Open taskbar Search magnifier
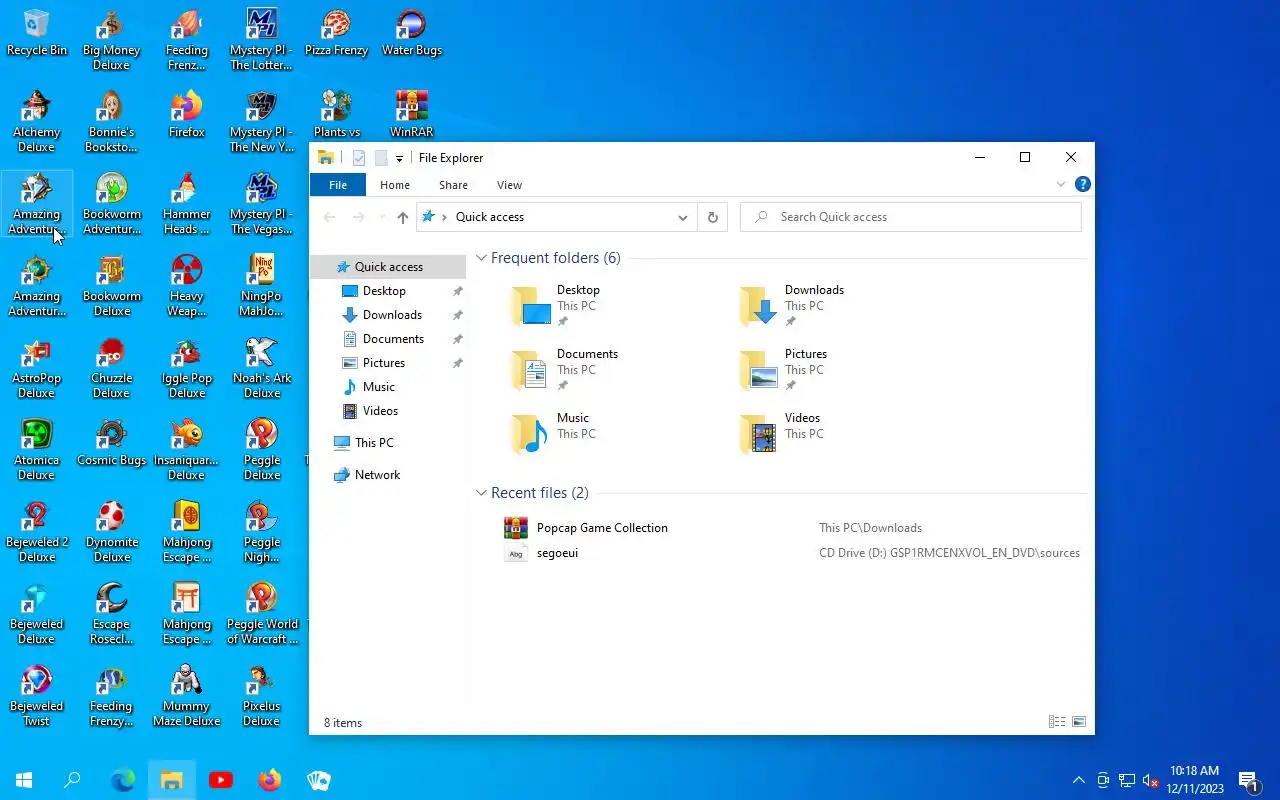Viewport: 1280px width, 800px height. [72, 780]
